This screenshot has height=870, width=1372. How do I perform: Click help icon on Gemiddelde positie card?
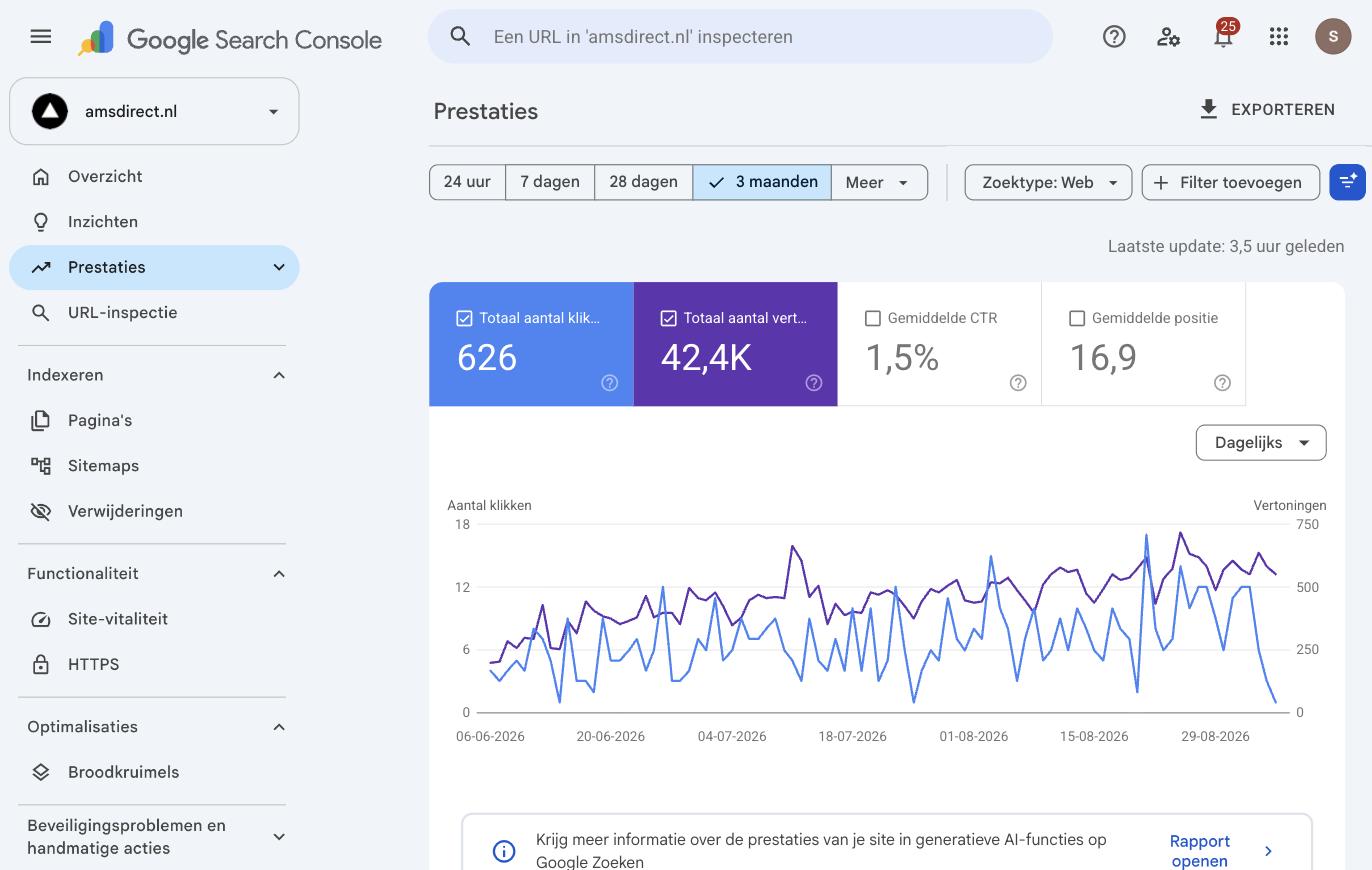[1222, 383]
